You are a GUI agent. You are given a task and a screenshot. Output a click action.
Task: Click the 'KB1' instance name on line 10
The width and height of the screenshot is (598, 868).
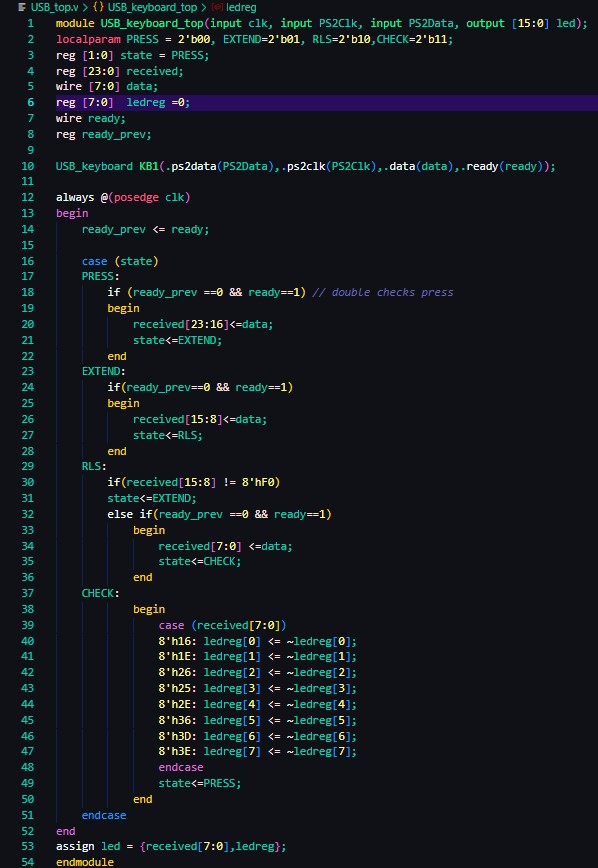148,166
